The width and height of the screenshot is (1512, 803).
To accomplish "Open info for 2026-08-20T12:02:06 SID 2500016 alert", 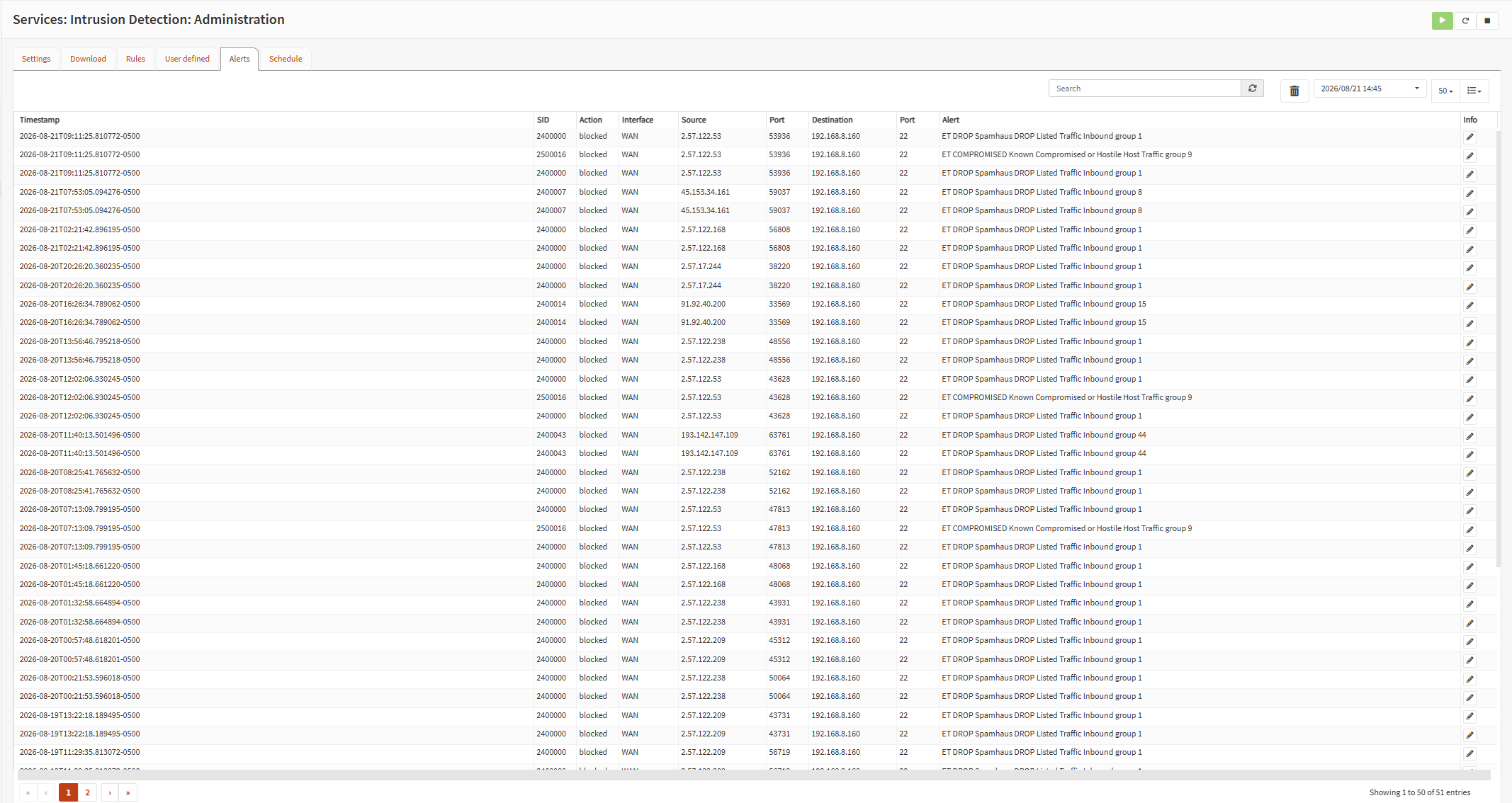I will pos(1470,399).
